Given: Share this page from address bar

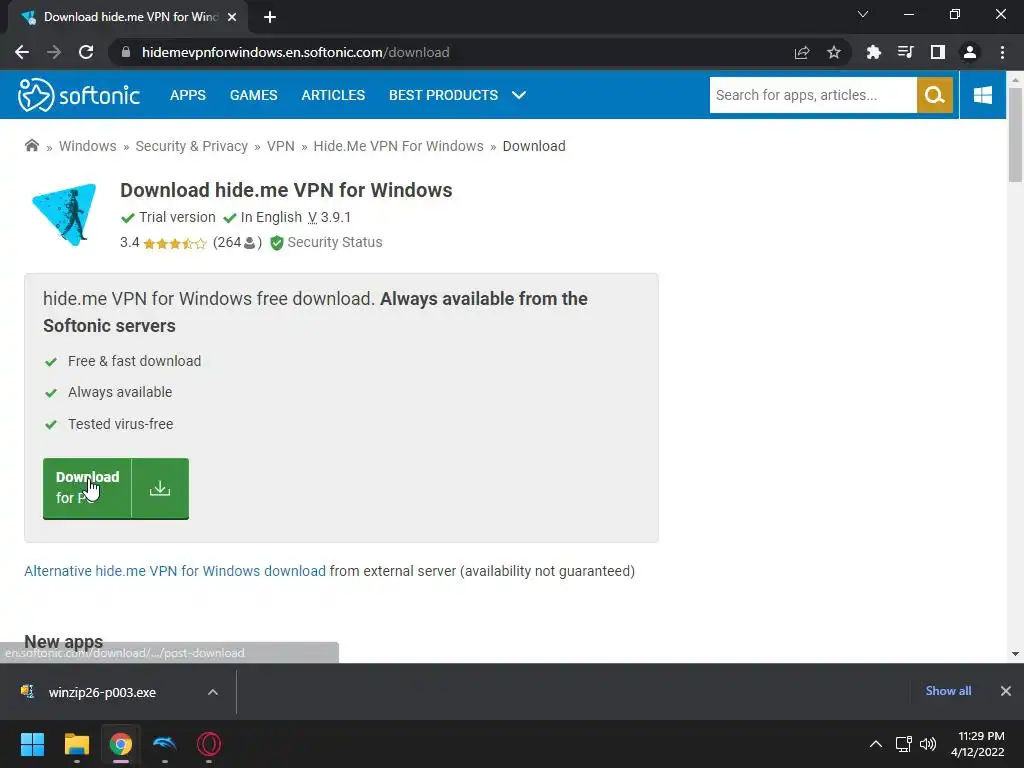Looking at the screenshot, I should click(x=802, y=52).
